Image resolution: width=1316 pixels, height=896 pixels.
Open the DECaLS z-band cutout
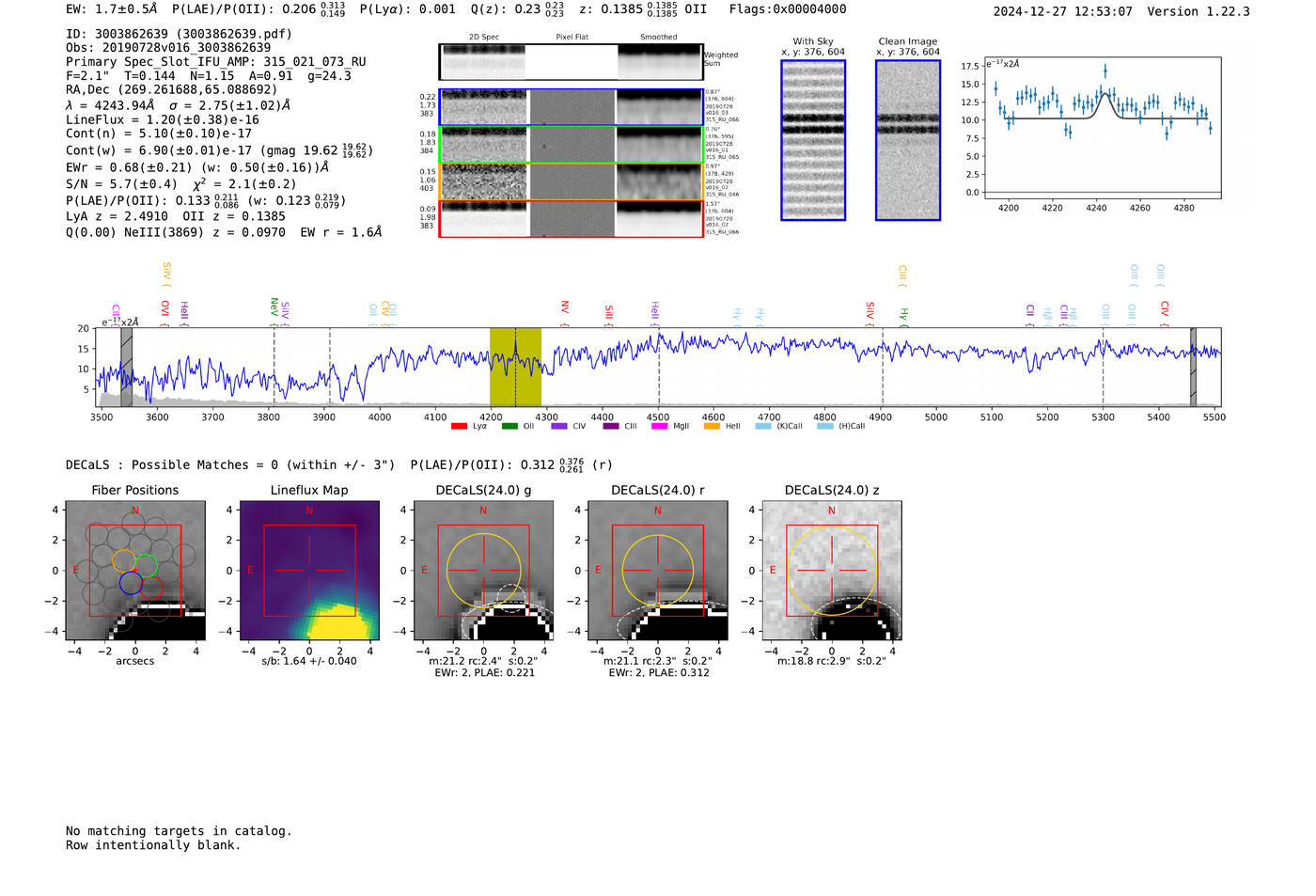coord(832,570)
